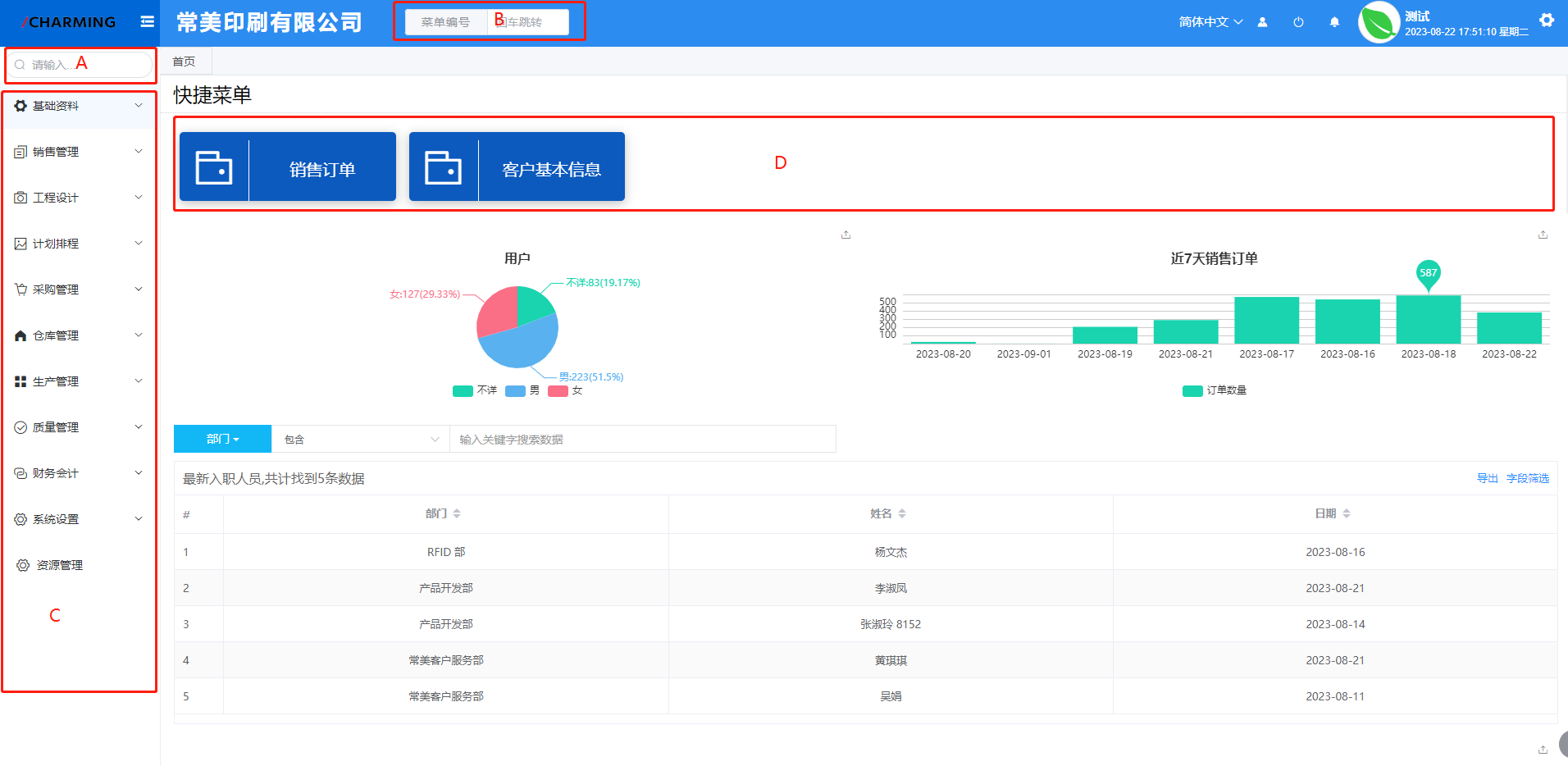This screenshot has width=1568, height=766.
Task: Click the 销售管理 document icon
Action: (x=21, y=152)
